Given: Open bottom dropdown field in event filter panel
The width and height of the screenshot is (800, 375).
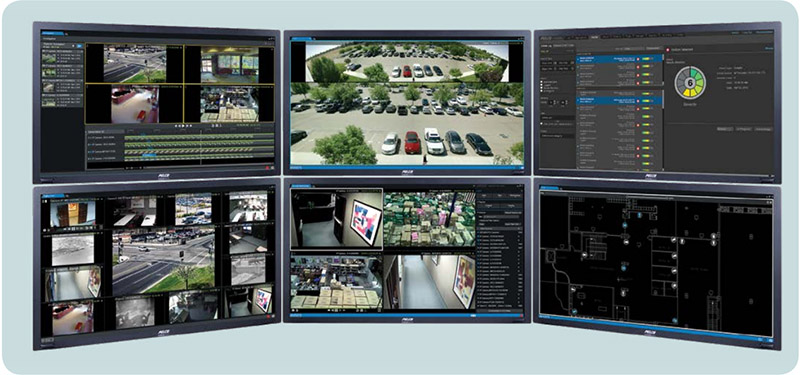Looking at the screenshot, I should click(x=558, y=136).
